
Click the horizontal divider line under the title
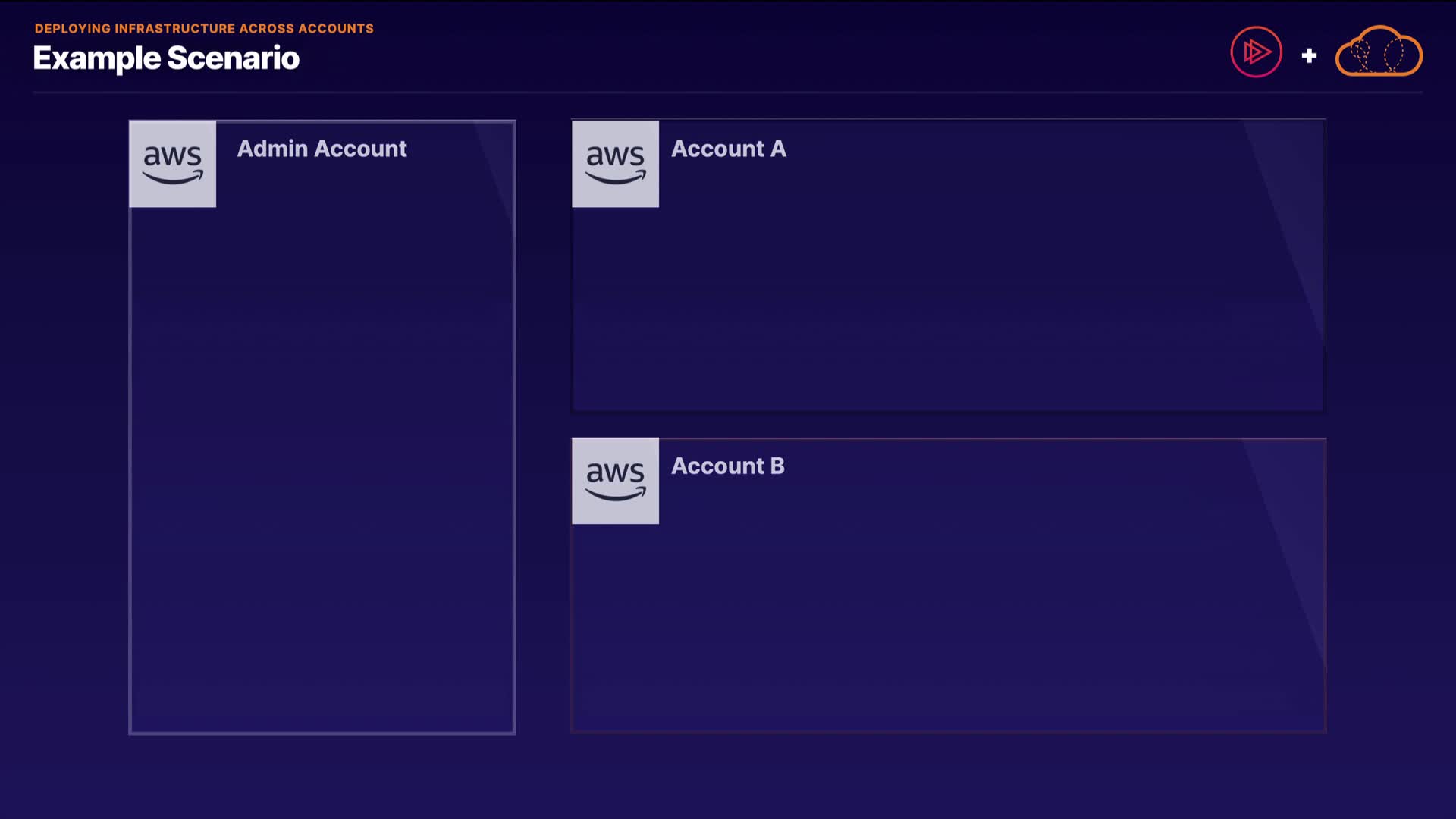(x=726, y=93)
